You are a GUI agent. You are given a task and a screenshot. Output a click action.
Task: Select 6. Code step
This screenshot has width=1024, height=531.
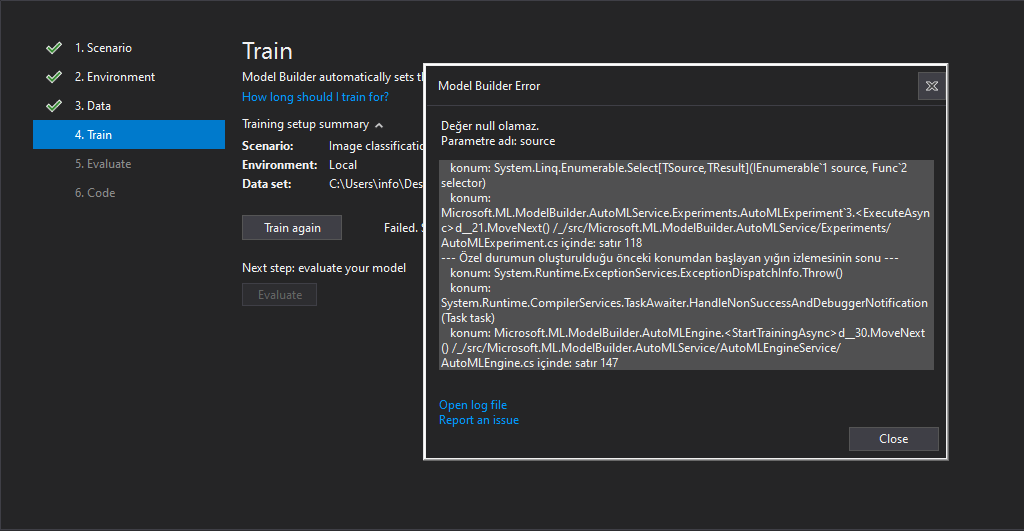tap(95, 193)
